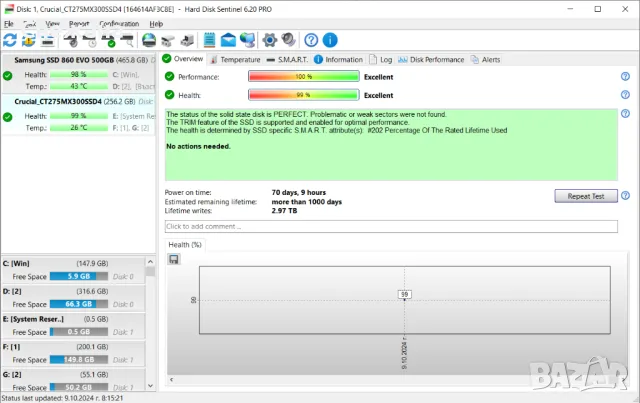The width and height of the screenshot is (640, 403).
Task: Open the Configuration menu
Action: click(x=119, y=23)
